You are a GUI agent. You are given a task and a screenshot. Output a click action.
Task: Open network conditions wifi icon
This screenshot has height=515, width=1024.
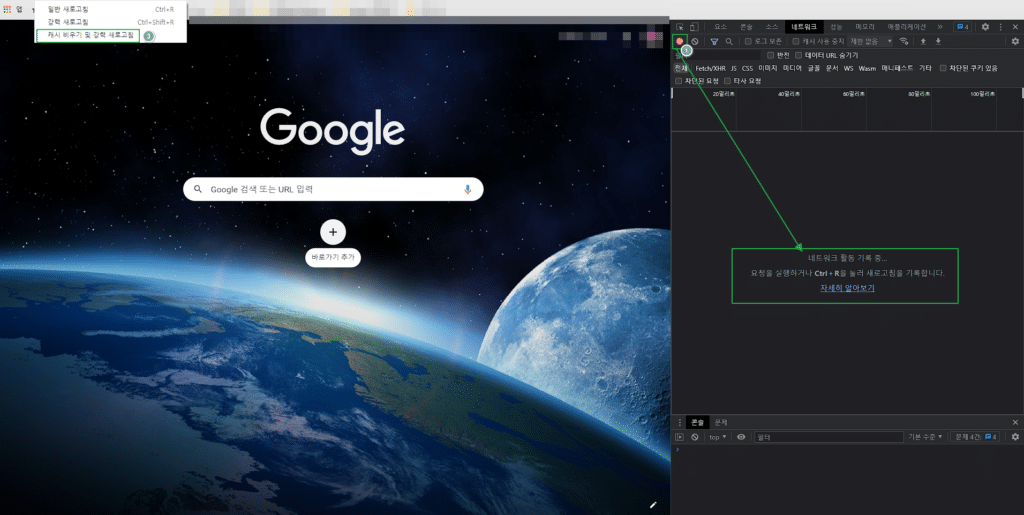pos(904,41)
